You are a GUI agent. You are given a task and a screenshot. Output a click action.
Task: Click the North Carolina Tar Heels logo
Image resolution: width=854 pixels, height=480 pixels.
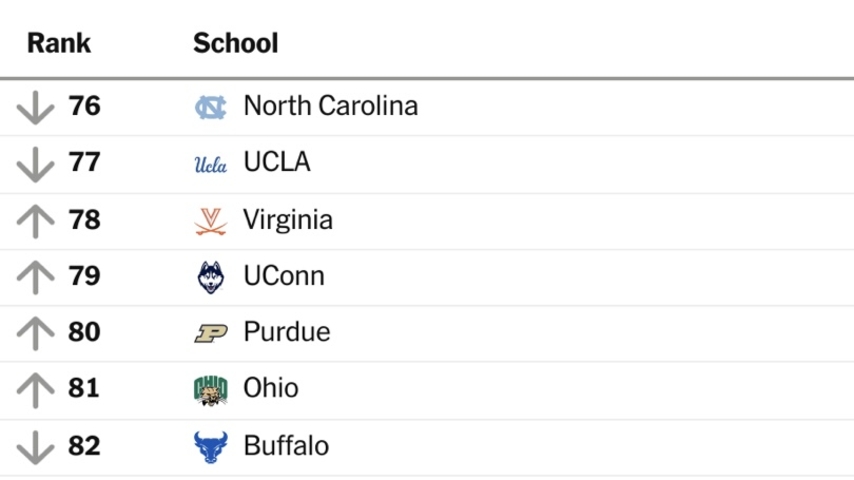[211, 107]
